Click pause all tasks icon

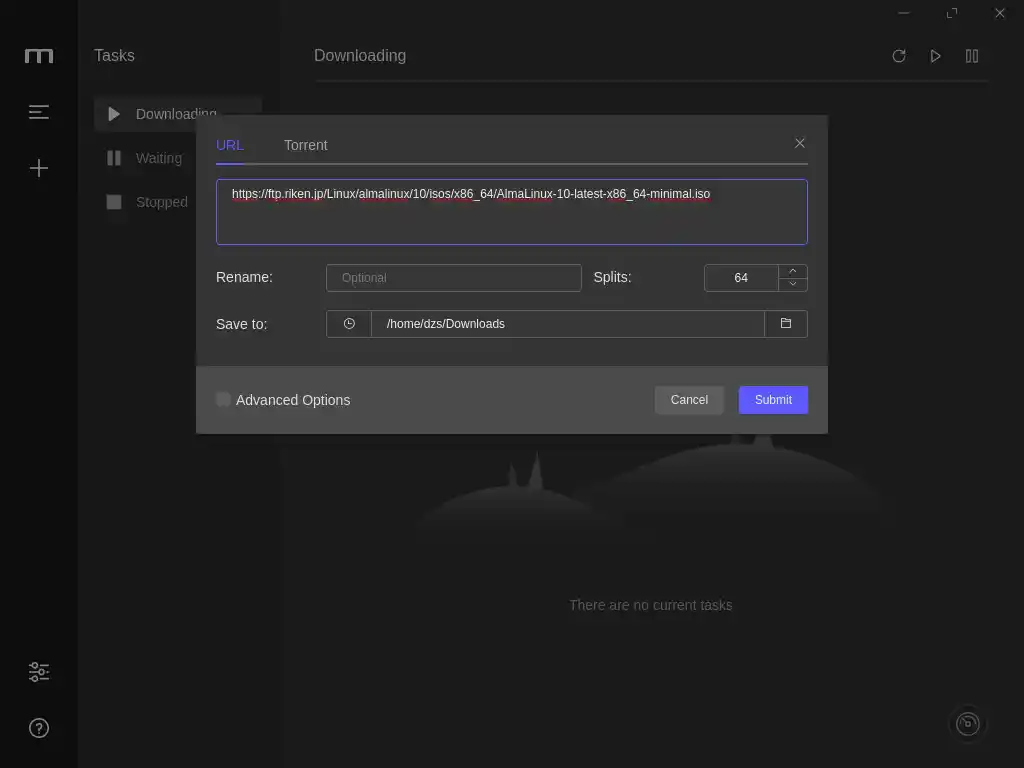pos(972,56)
